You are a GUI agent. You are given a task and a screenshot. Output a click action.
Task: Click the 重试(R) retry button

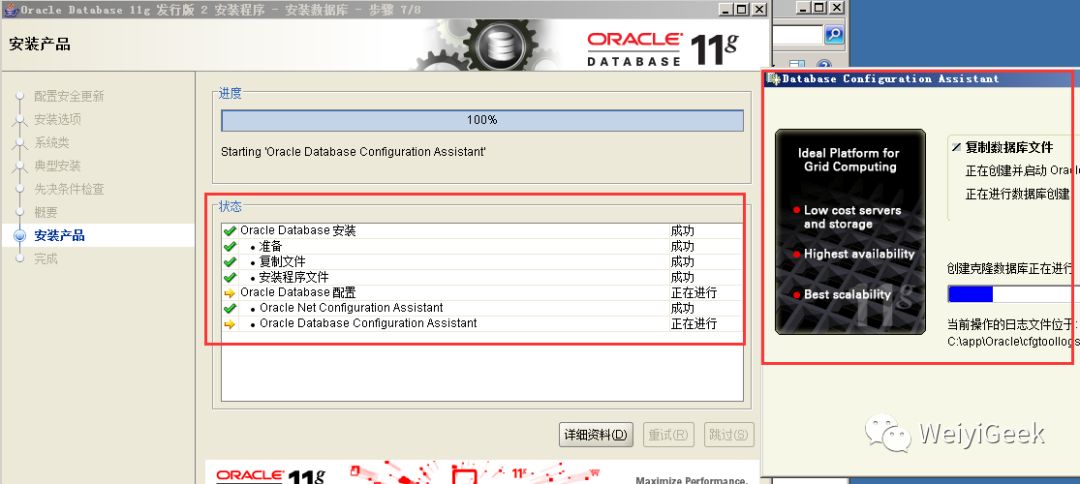(x=668, y=434)
